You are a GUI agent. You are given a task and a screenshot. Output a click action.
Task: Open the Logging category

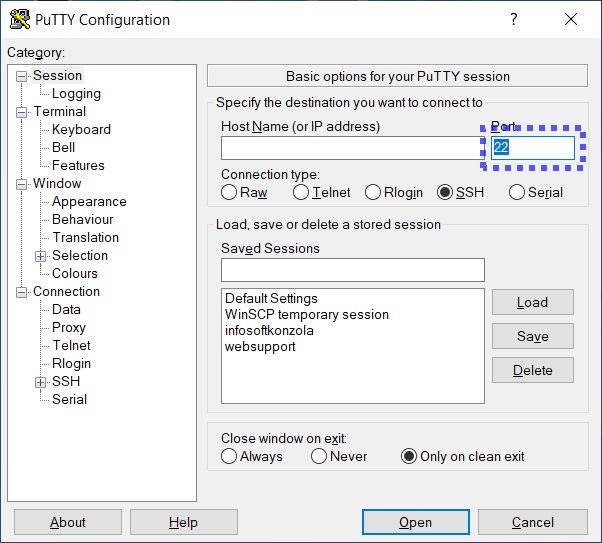click(76, 94)
